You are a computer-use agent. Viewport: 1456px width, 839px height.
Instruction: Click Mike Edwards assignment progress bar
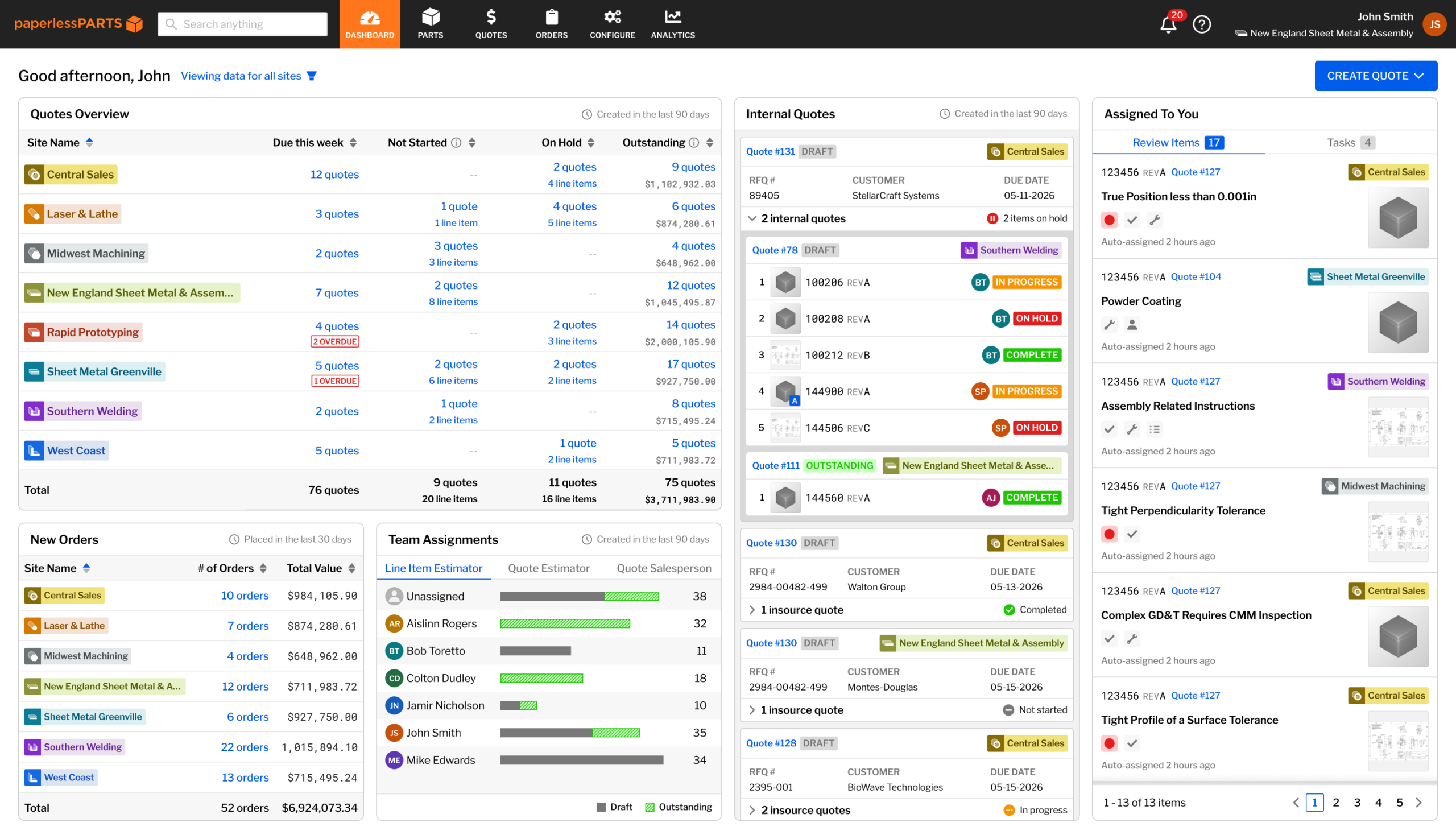[x=581, y=760]
